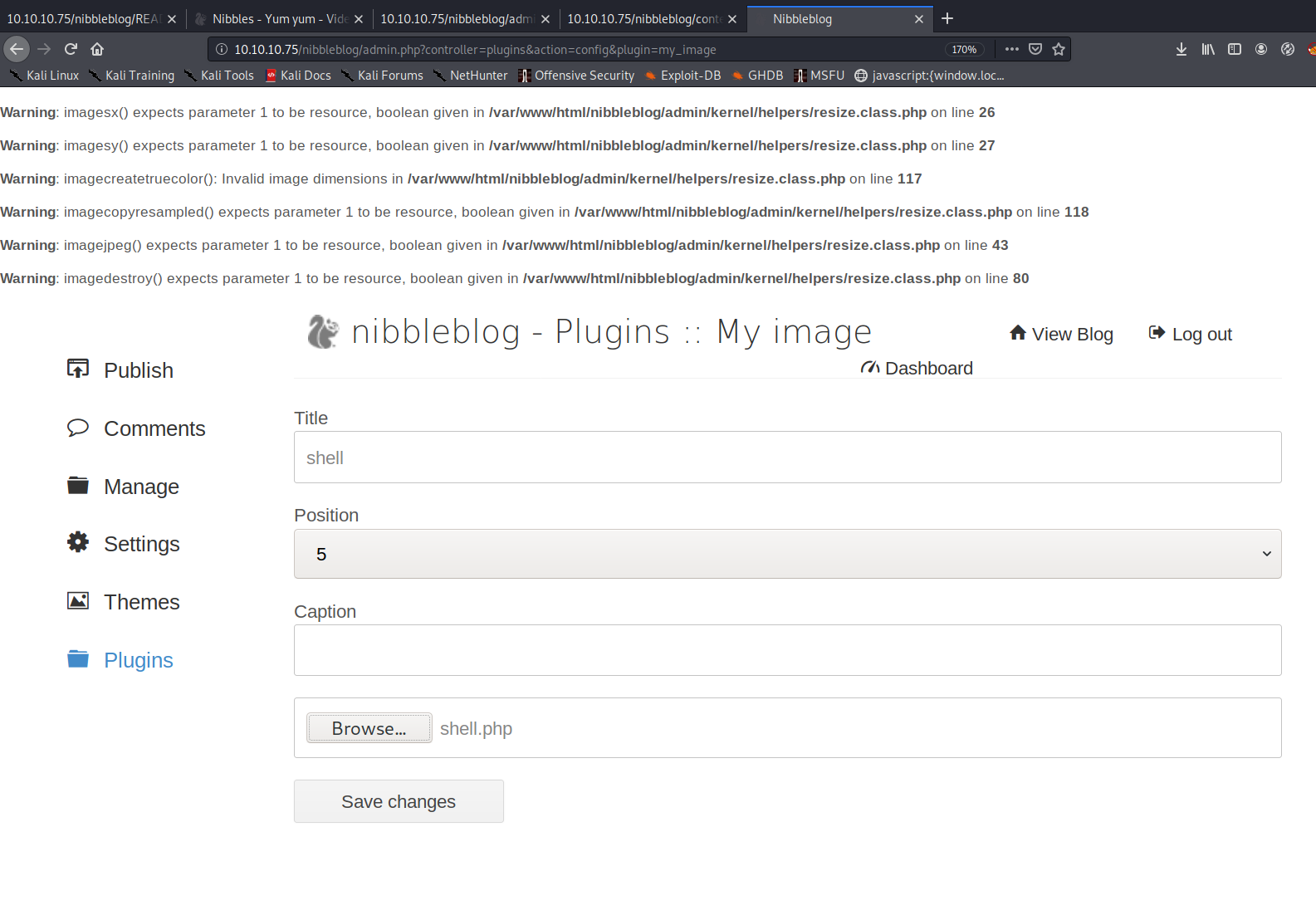This screenshot has width=1316, height=915.
Task: Open the View Blog link
Action: (x=1061, y=334)
